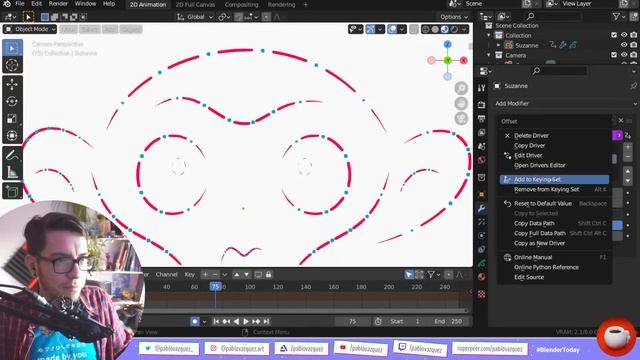Select the Cursor tool
The image size is (640, 360).
[12, 65]
